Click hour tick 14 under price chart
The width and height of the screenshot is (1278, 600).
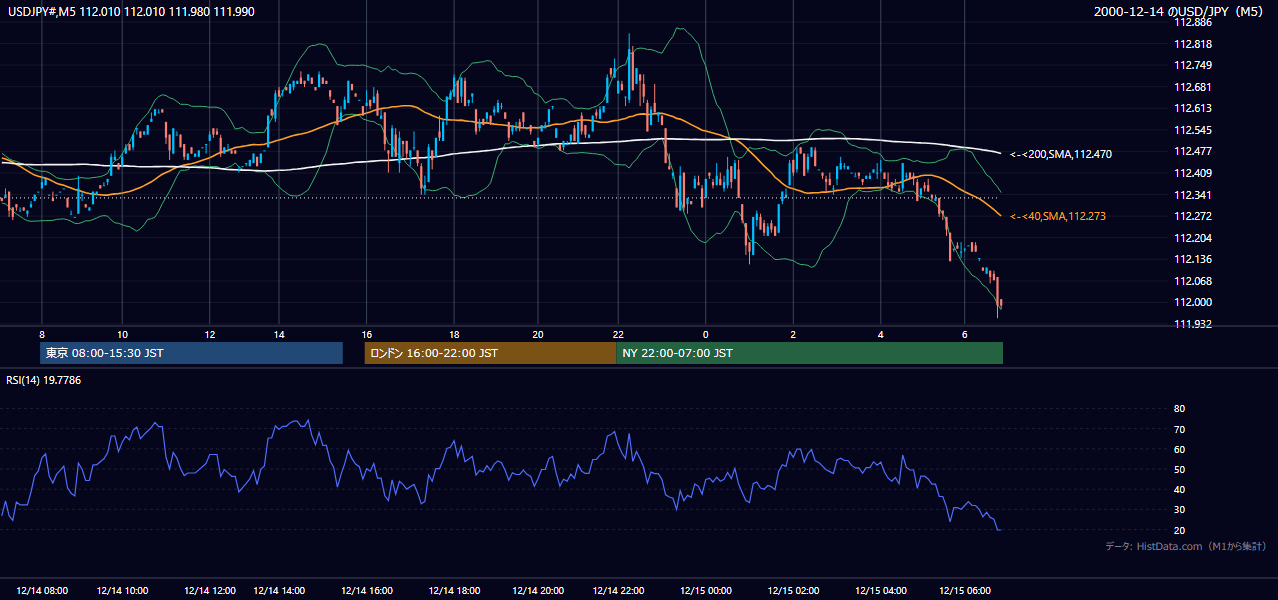(x=280, y=334)
